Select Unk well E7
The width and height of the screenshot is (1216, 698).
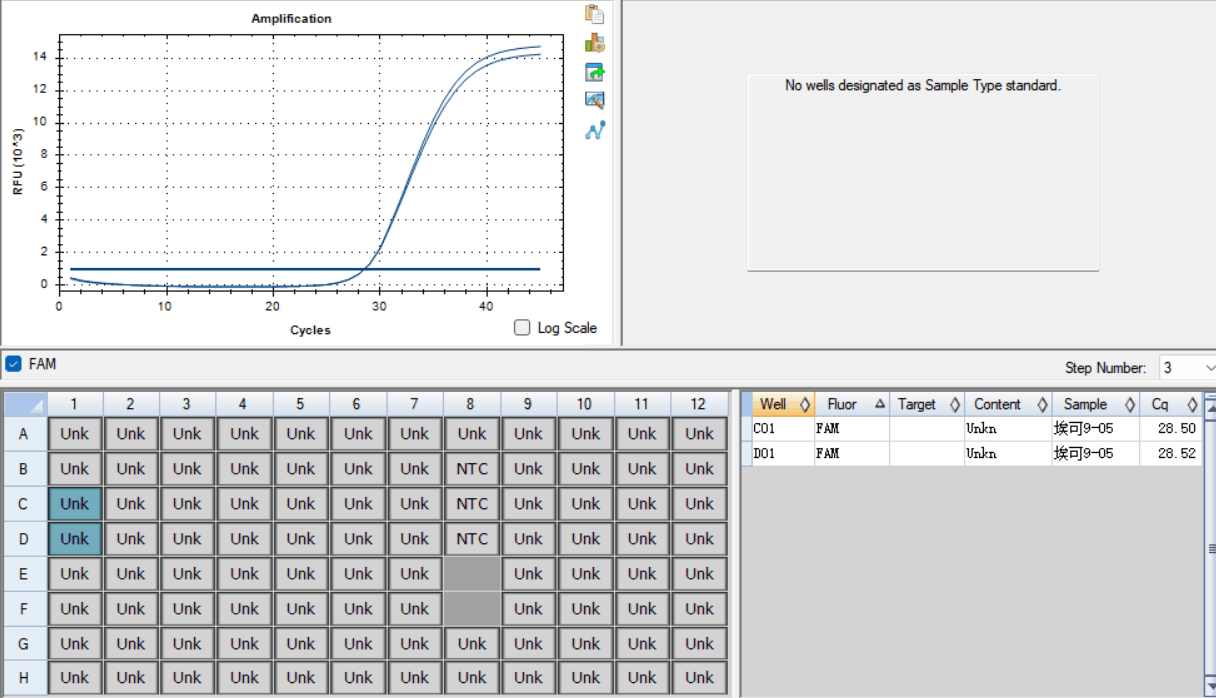point(415,574)
